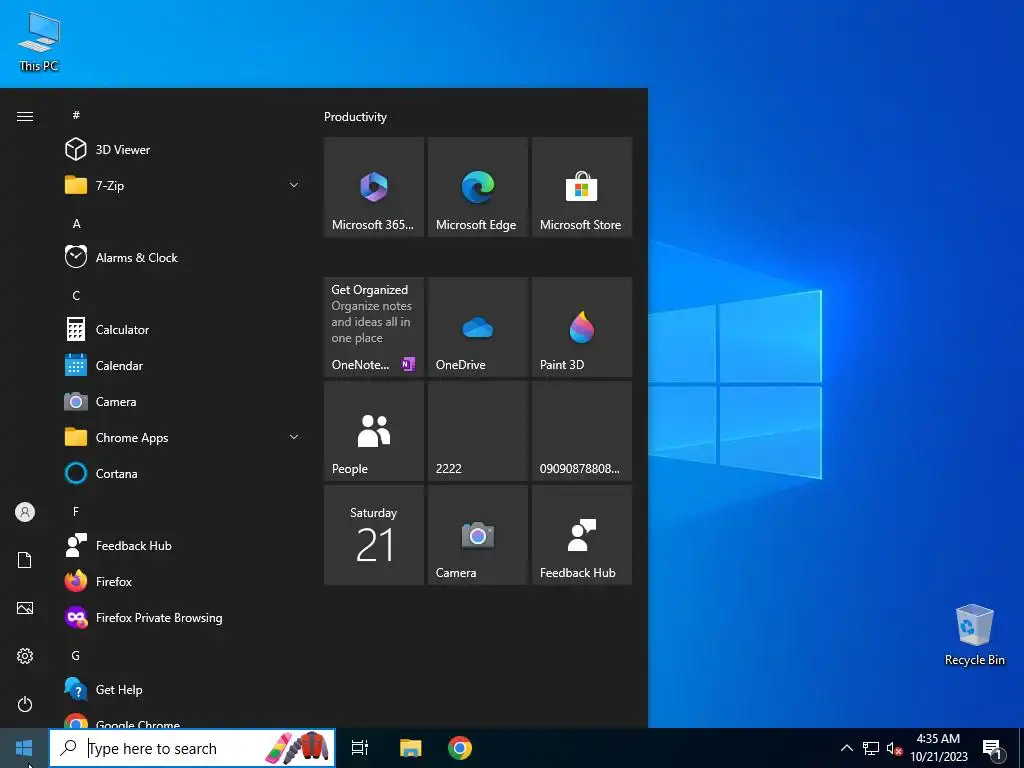Screen dimensions: 1024x768
Task: Open the Action Center notifications icon
Action: click(x=992, y=748)
